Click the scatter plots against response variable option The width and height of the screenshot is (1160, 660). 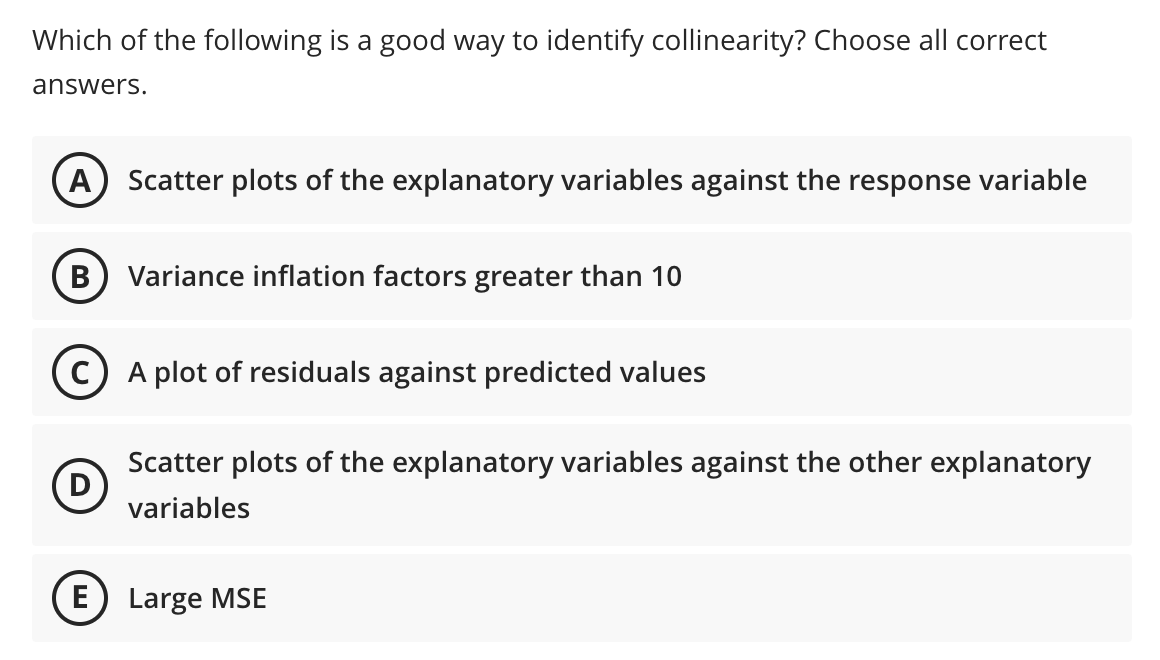(x=606, y=181)
